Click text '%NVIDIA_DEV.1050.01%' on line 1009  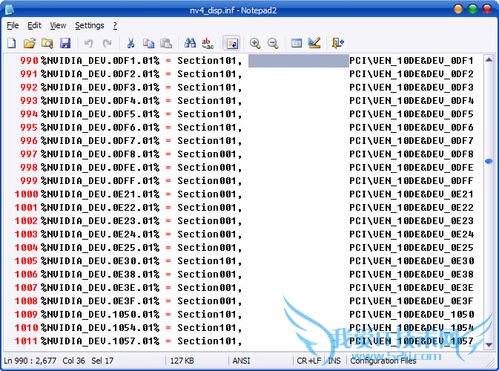tap(100, 314)
